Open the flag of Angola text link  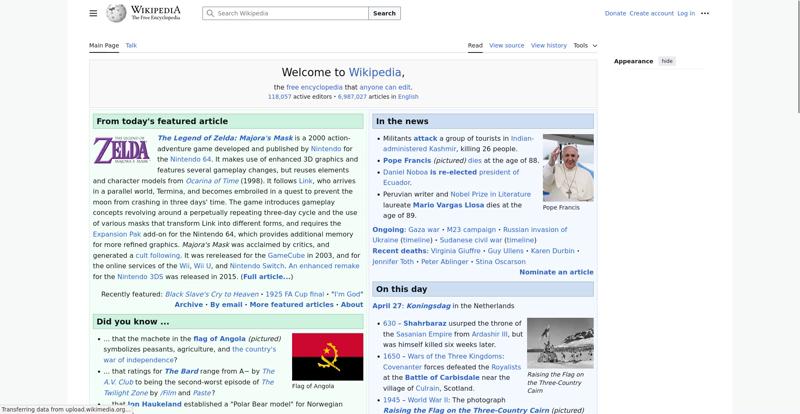click(219, 338)
